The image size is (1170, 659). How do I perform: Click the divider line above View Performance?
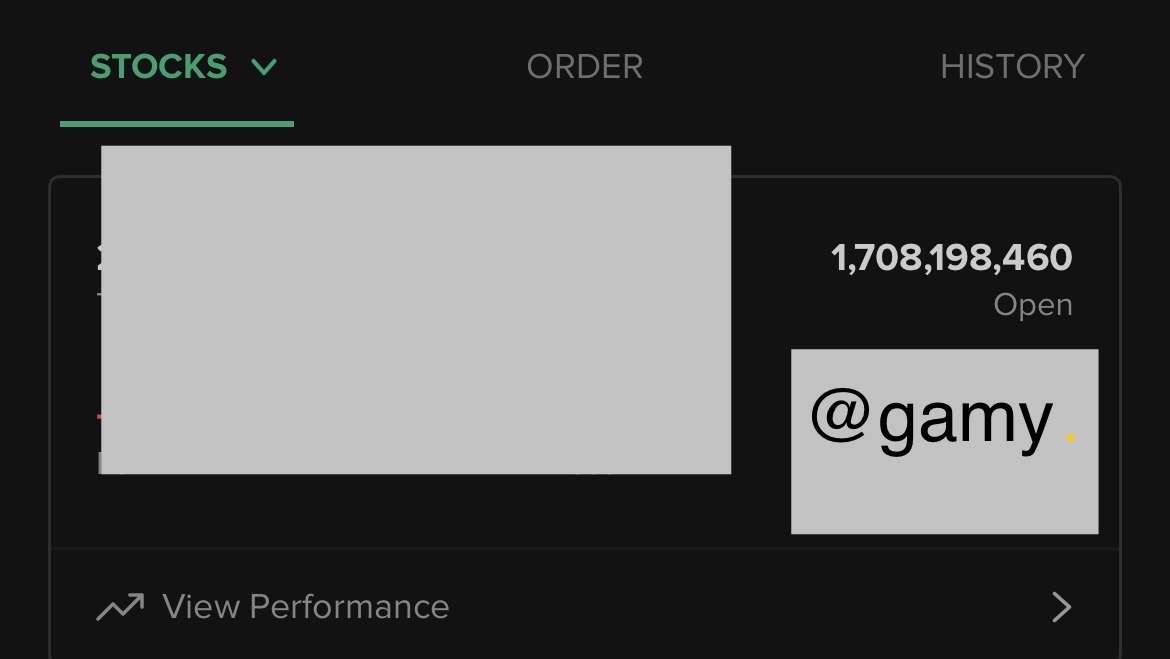585,549
